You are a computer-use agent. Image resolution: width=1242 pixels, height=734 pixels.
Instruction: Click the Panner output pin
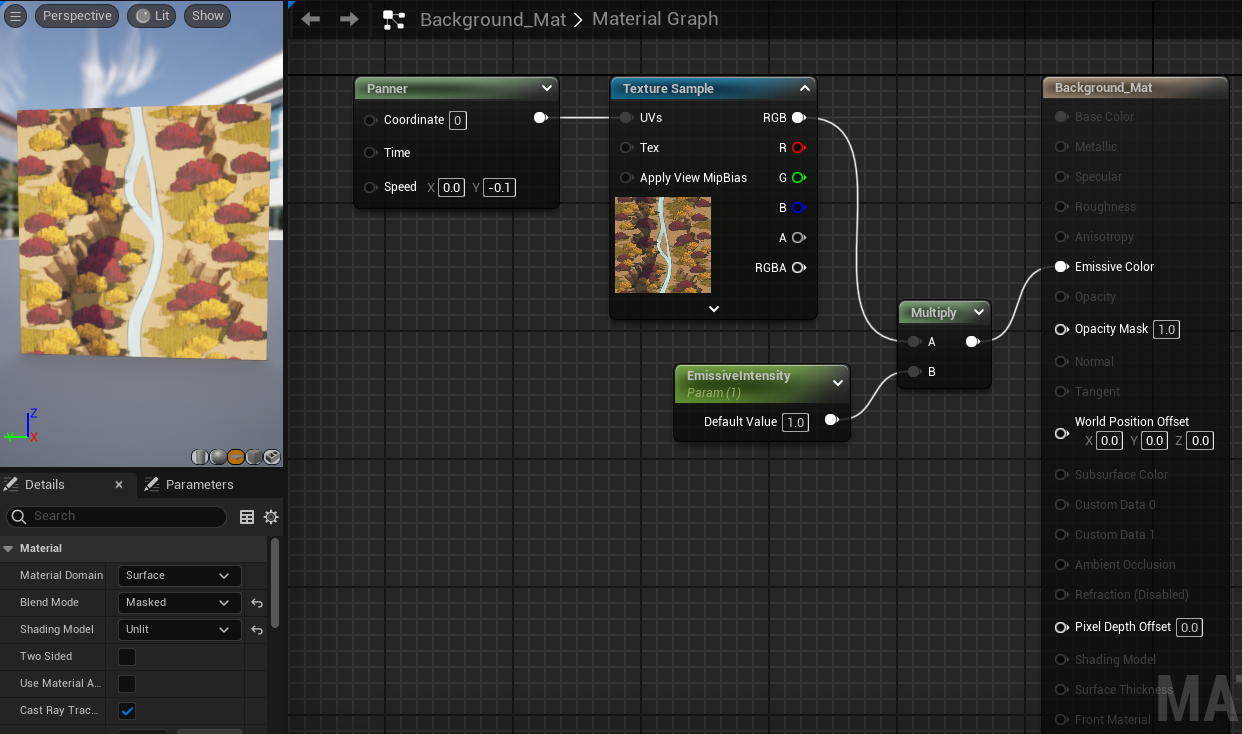point(540,118)
